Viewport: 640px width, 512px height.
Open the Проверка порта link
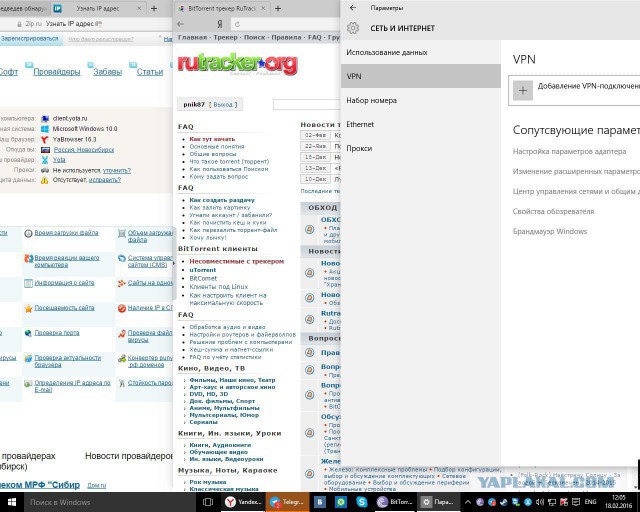(x=57, y=333)
